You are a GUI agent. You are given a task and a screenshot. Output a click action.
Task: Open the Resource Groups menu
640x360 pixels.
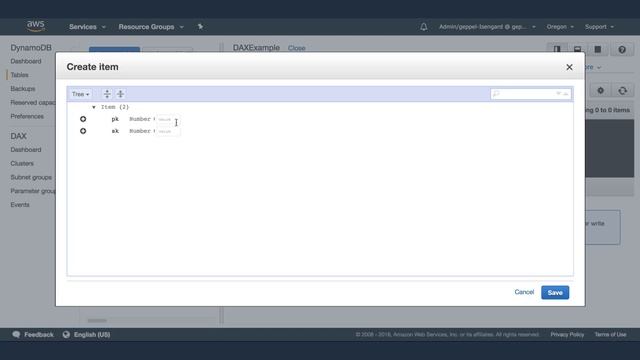pyautogui.click(x=151, y=27)
